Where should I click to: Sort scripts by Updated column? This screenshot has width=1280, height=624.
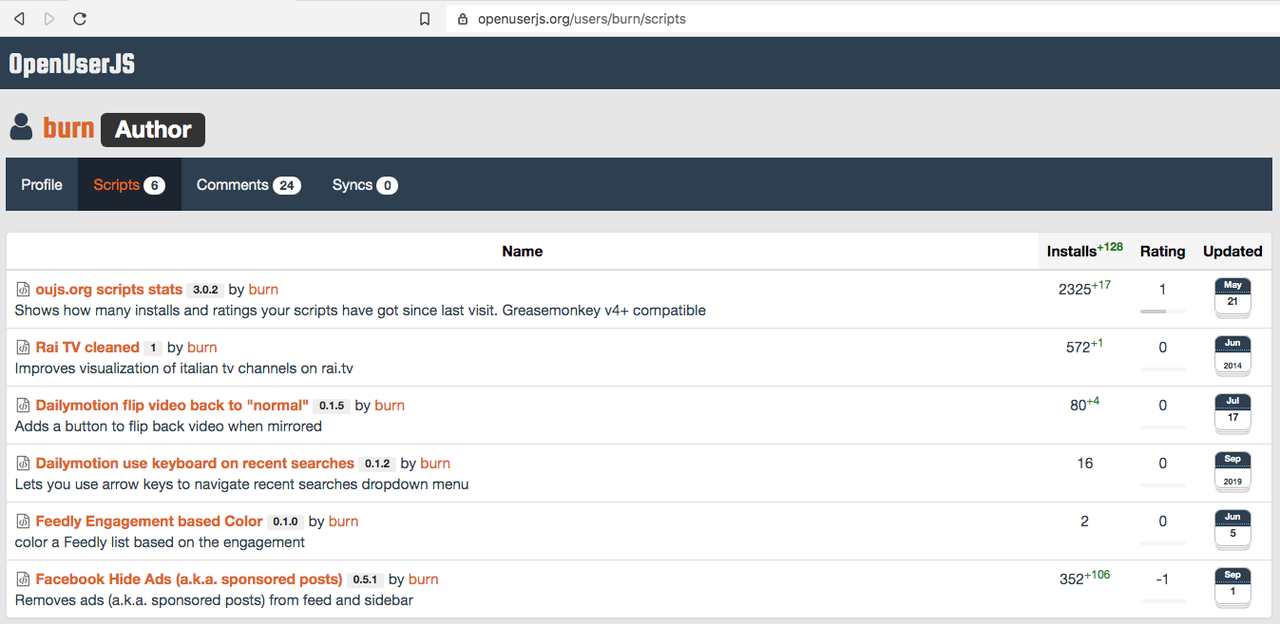tap(1232, 251)
